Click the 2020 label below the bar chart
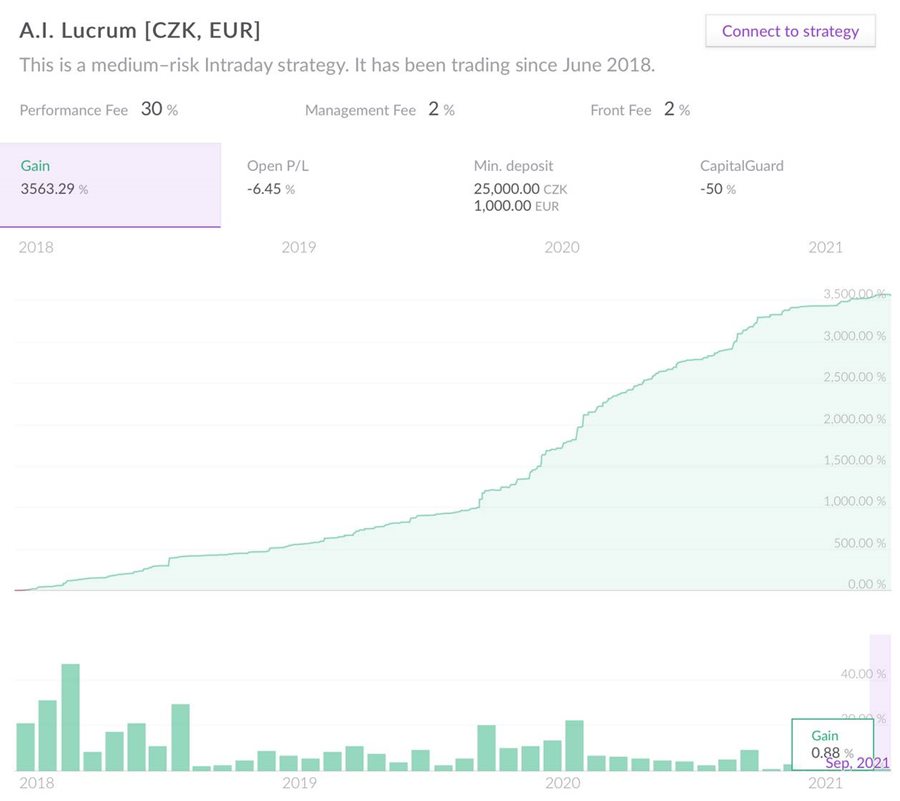Image resolution: width=900 pixels, height=801 pixels. [562, 783]
